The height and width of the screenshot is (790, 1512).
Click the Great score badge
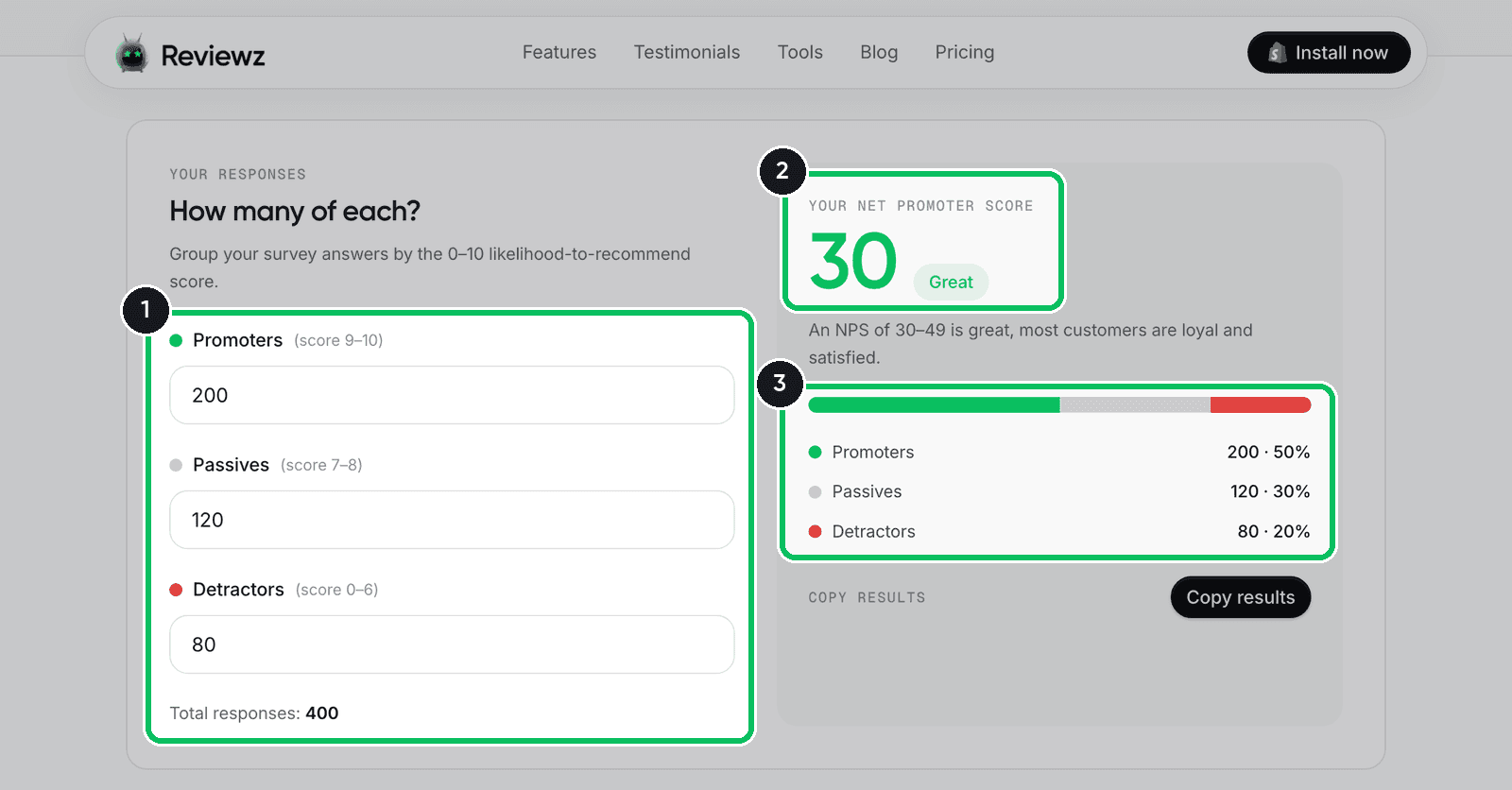951,282
